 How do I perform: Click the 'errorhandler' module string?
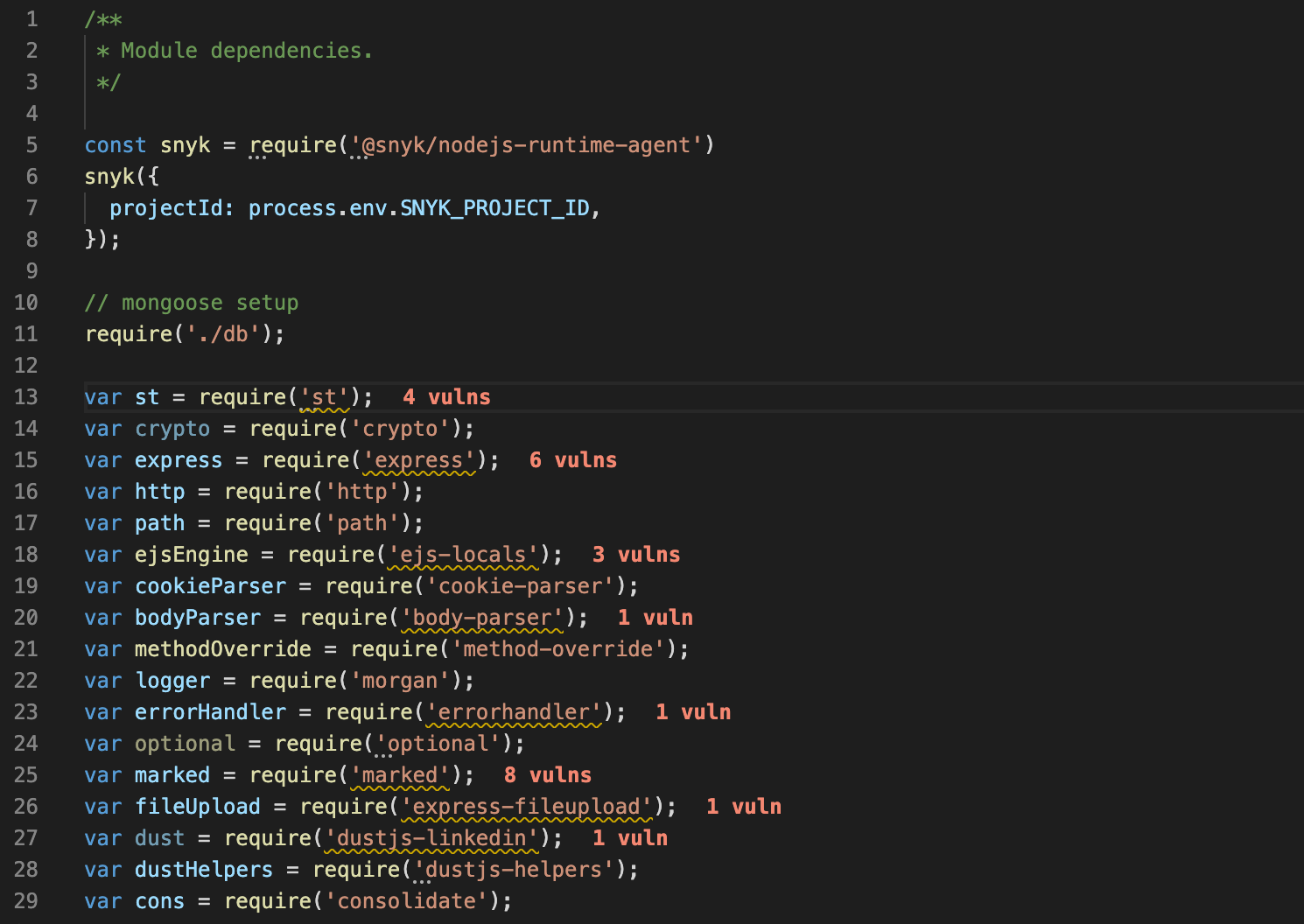pyautogui.click(x=515, y=712)
